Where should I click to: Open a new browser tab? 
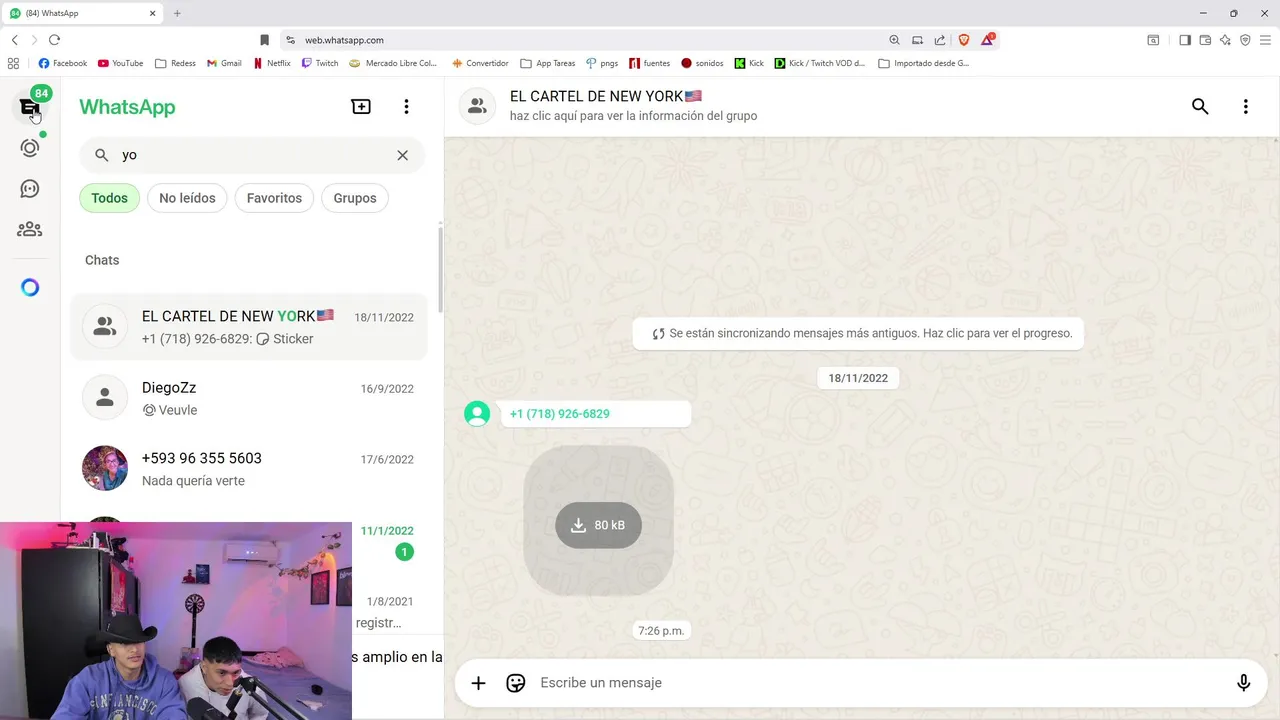click(x=177, y=13)
